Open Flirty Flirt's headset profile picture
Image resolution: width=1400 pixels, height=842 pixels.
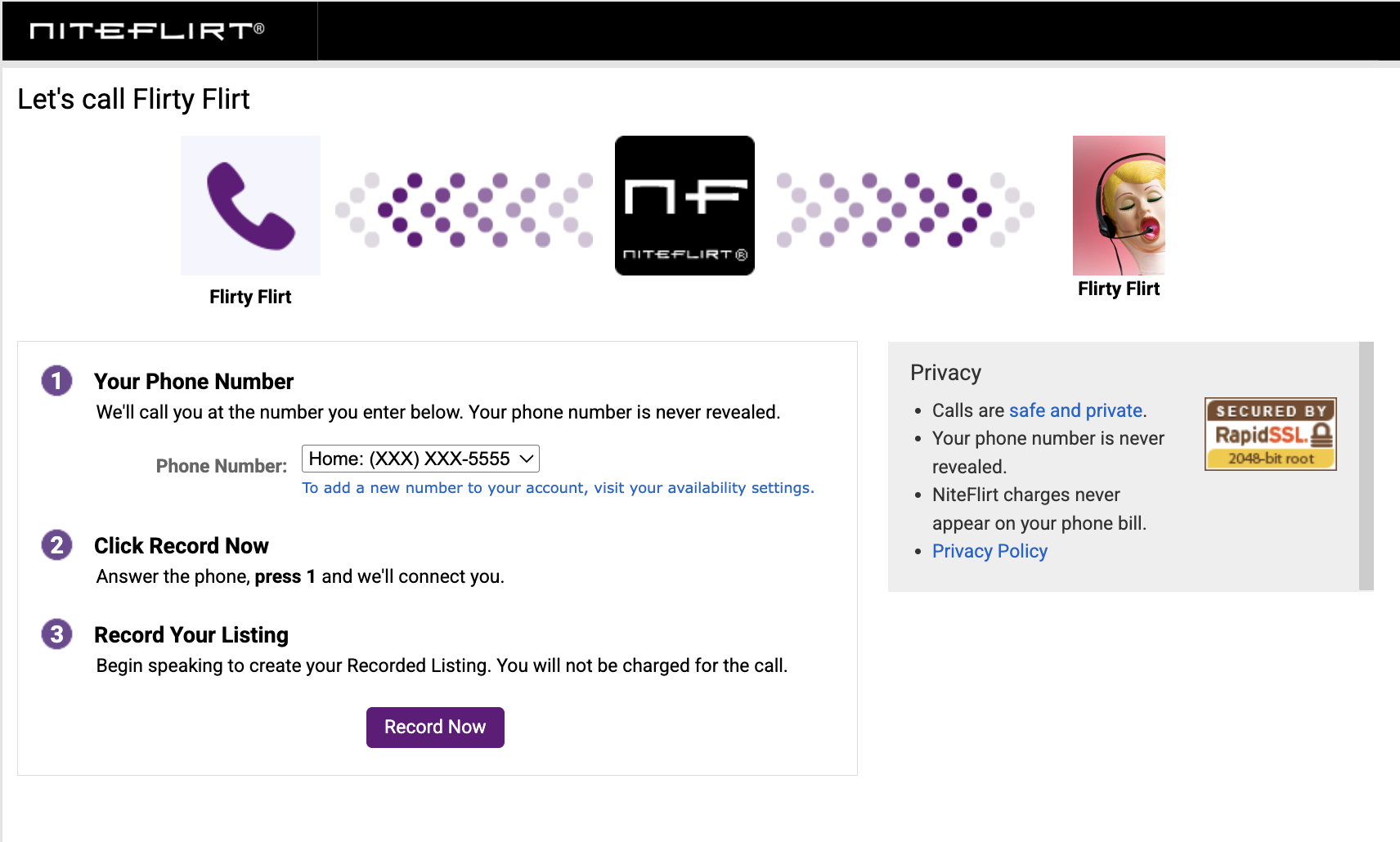click(1119, 205)
